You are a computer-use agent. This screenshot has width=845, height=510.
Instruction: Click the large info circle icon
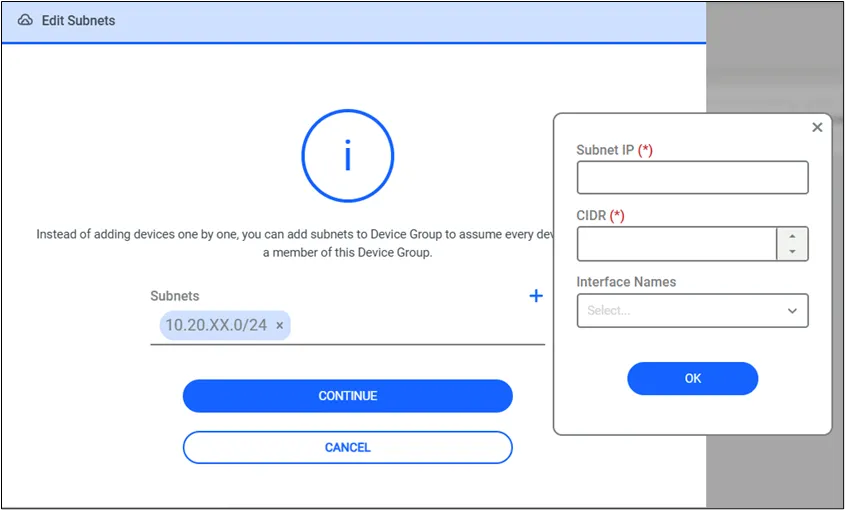(x=348, y=156)
